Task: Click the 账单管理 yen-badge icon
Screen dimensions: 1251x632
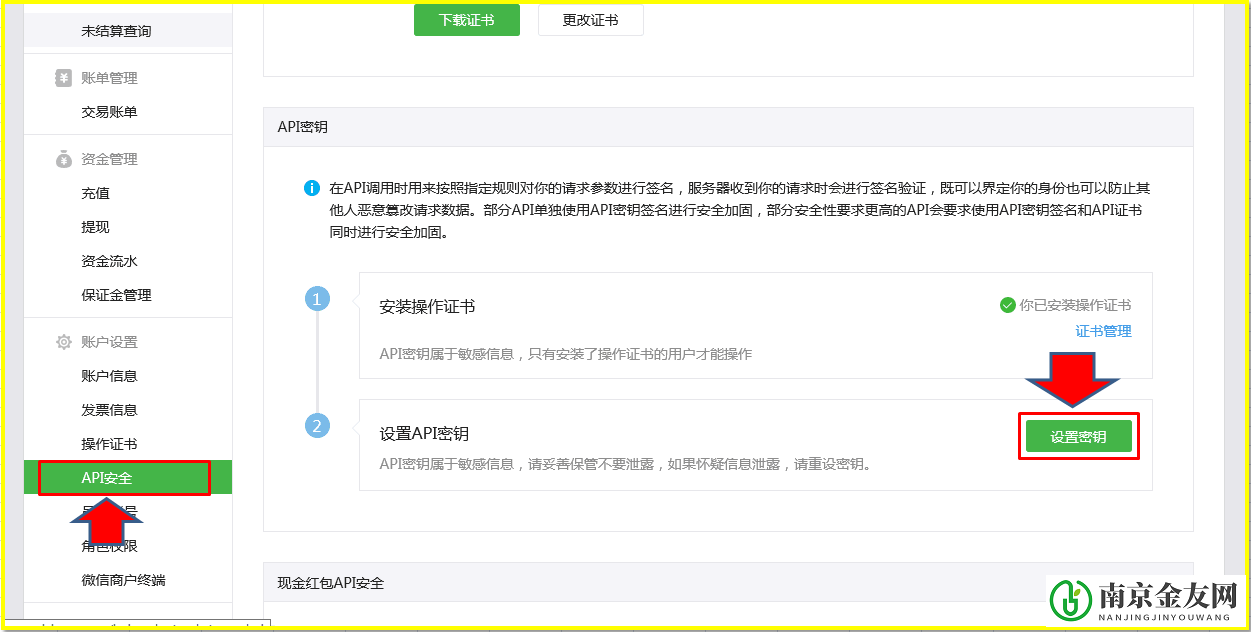Action: [62, 78]
